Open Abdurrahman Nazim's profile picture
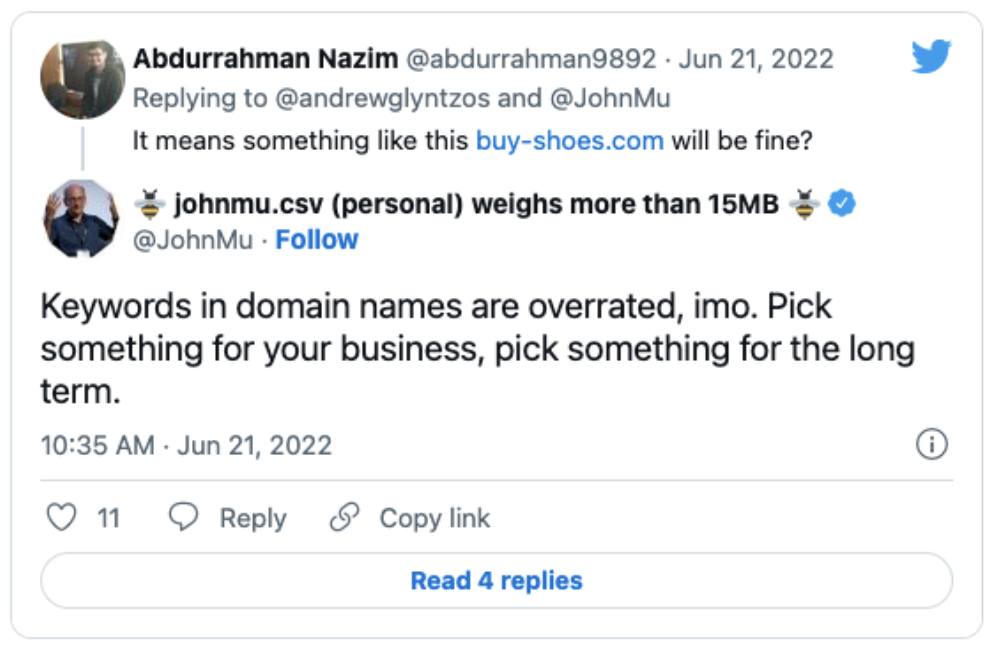 (81, 79)
